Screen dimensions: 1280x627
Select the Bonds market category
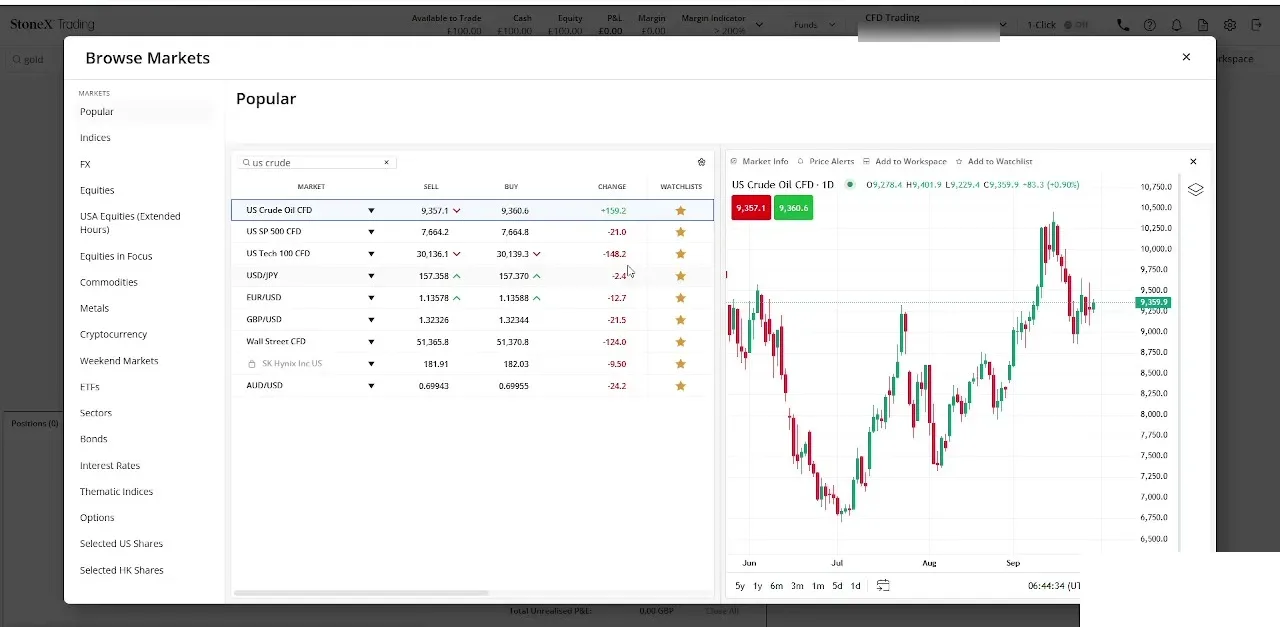pos(93,439)
